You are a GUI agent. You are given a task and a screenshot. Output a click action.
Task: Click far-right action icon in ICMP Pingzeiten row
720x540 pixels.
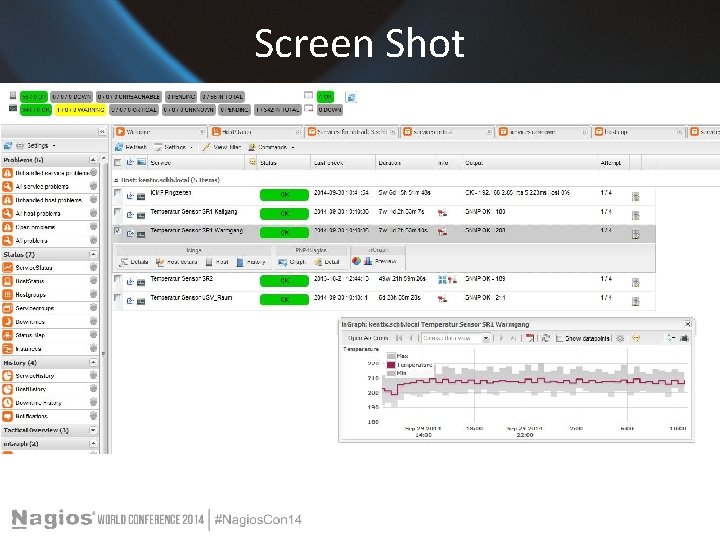(x=636, y=197)
